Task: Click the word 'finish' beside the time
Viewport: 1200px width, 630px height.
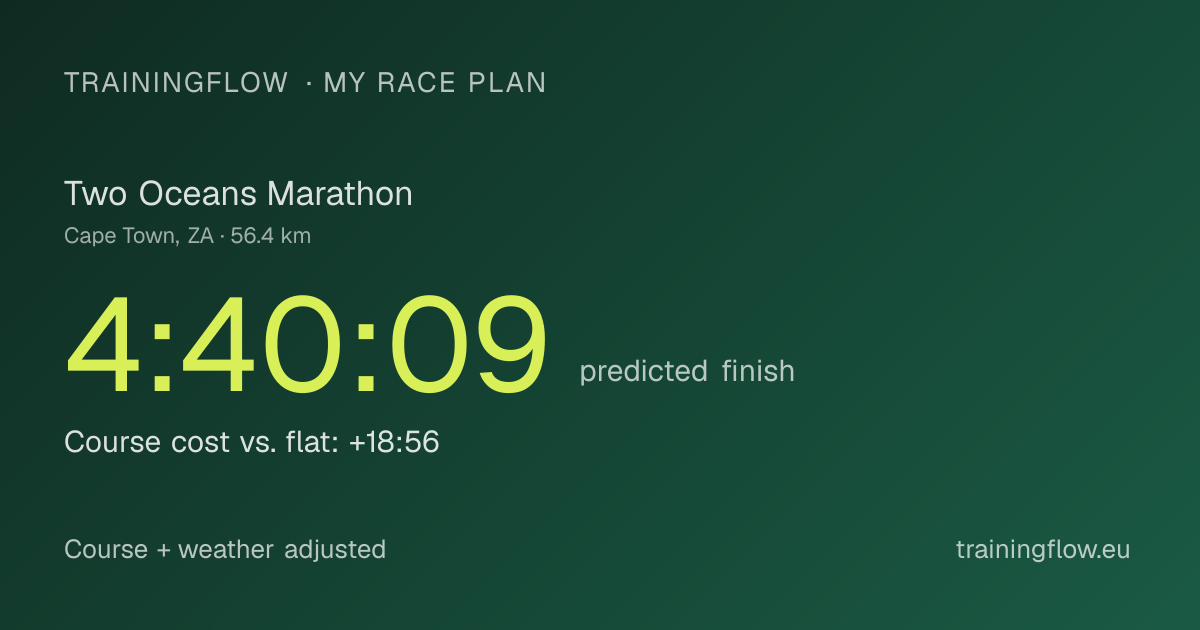Action: [x=758, y=371]
